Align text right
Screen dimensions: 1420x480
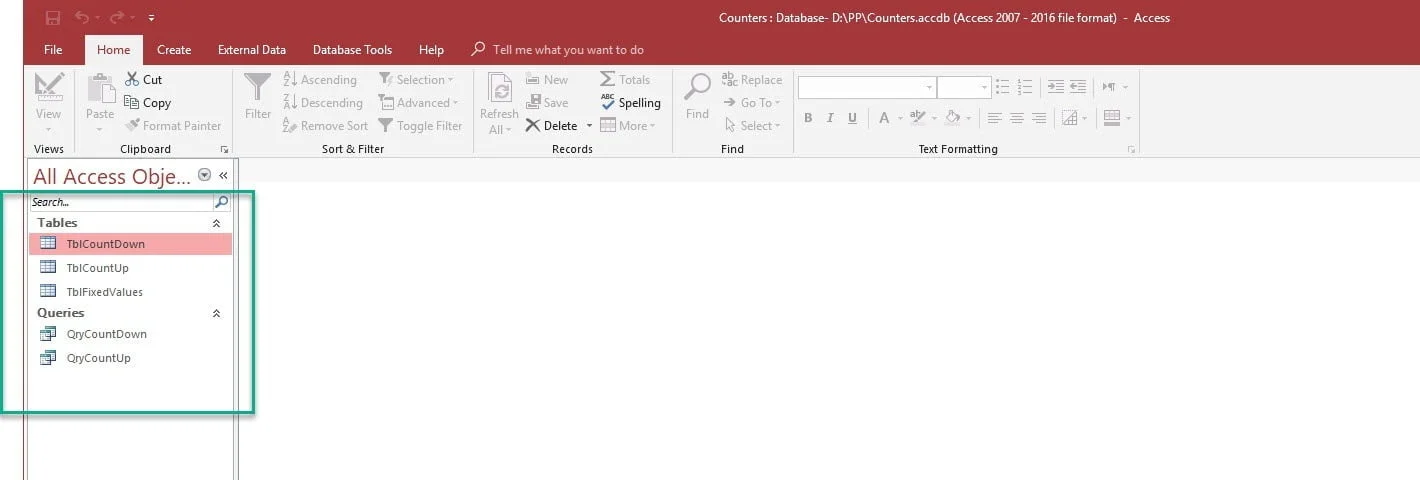pyautogui.click(x=1039, y=118)
